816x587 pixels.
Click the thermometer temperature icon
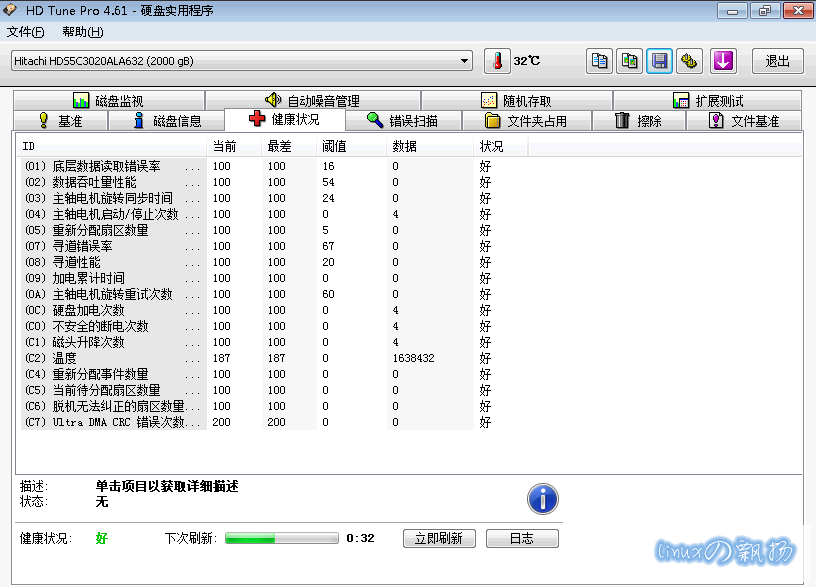pyautogui.click(x=497, y=61)
